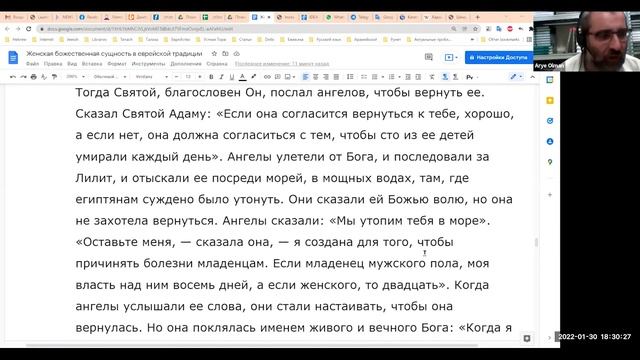Screen dimensions: 640x360
Task: Open Keep notes in side panel
Action: click(550, 100)
